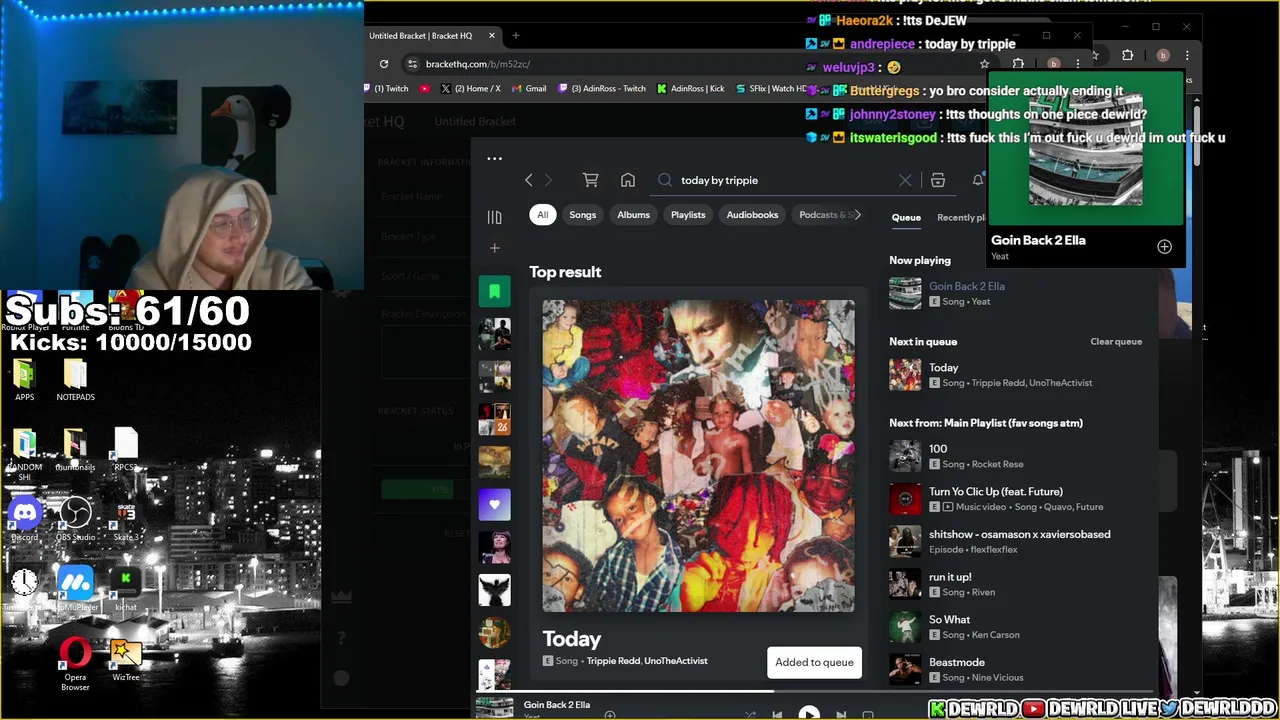Open WizTree desktop shortcut

pos(126,659)
